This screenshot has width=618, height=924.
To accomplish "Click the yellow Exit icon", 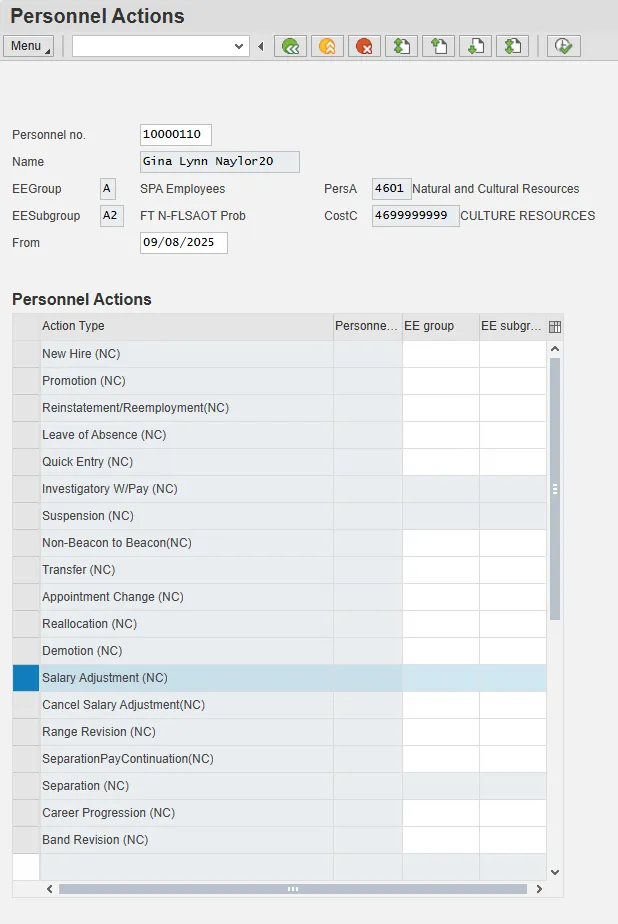I will point(328,46).
